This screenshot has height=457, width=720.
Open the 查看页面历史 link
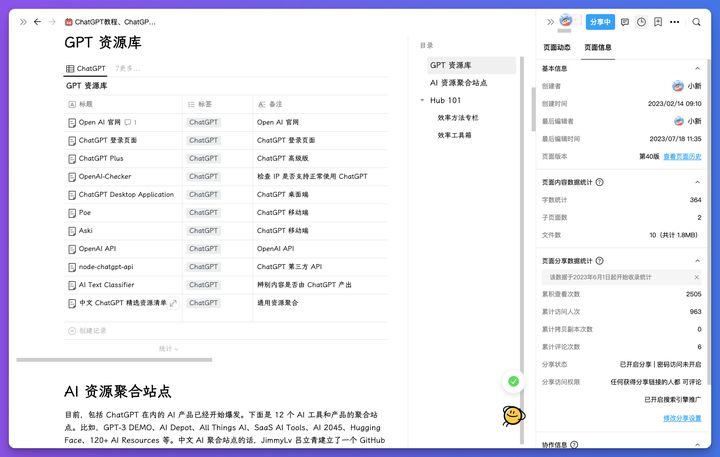[682, 157]
